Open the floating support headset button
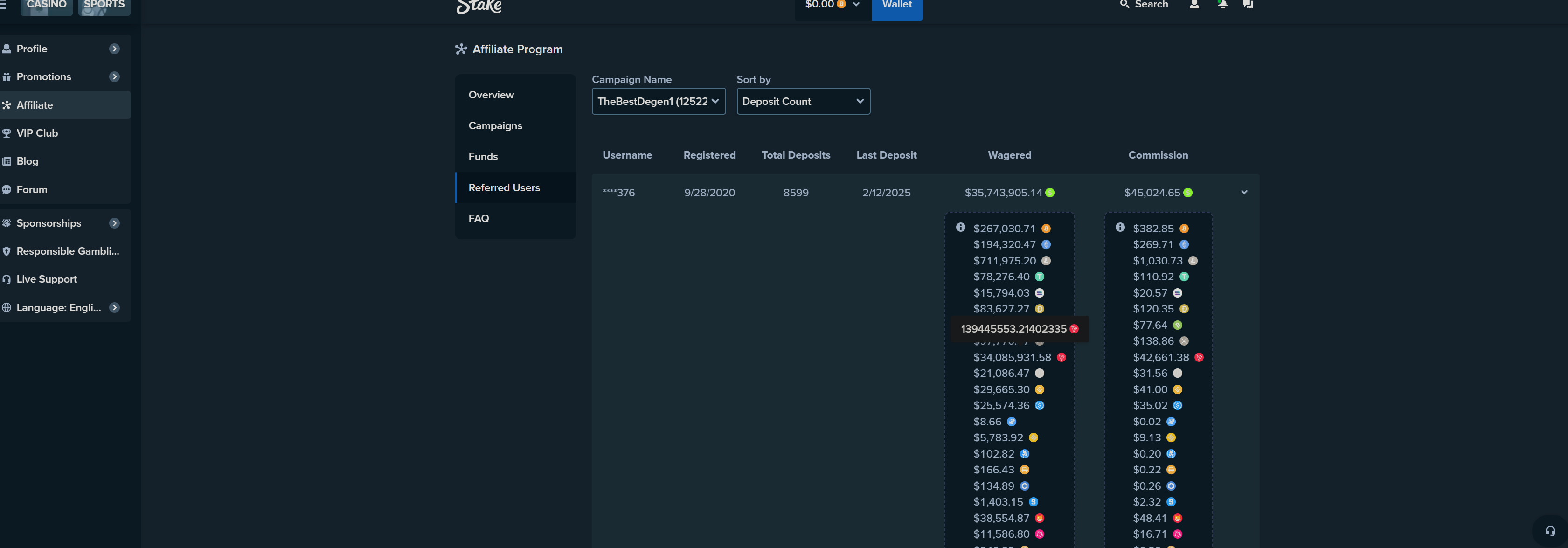This screenshot has width=1568, height=548. coord(1550,531)
